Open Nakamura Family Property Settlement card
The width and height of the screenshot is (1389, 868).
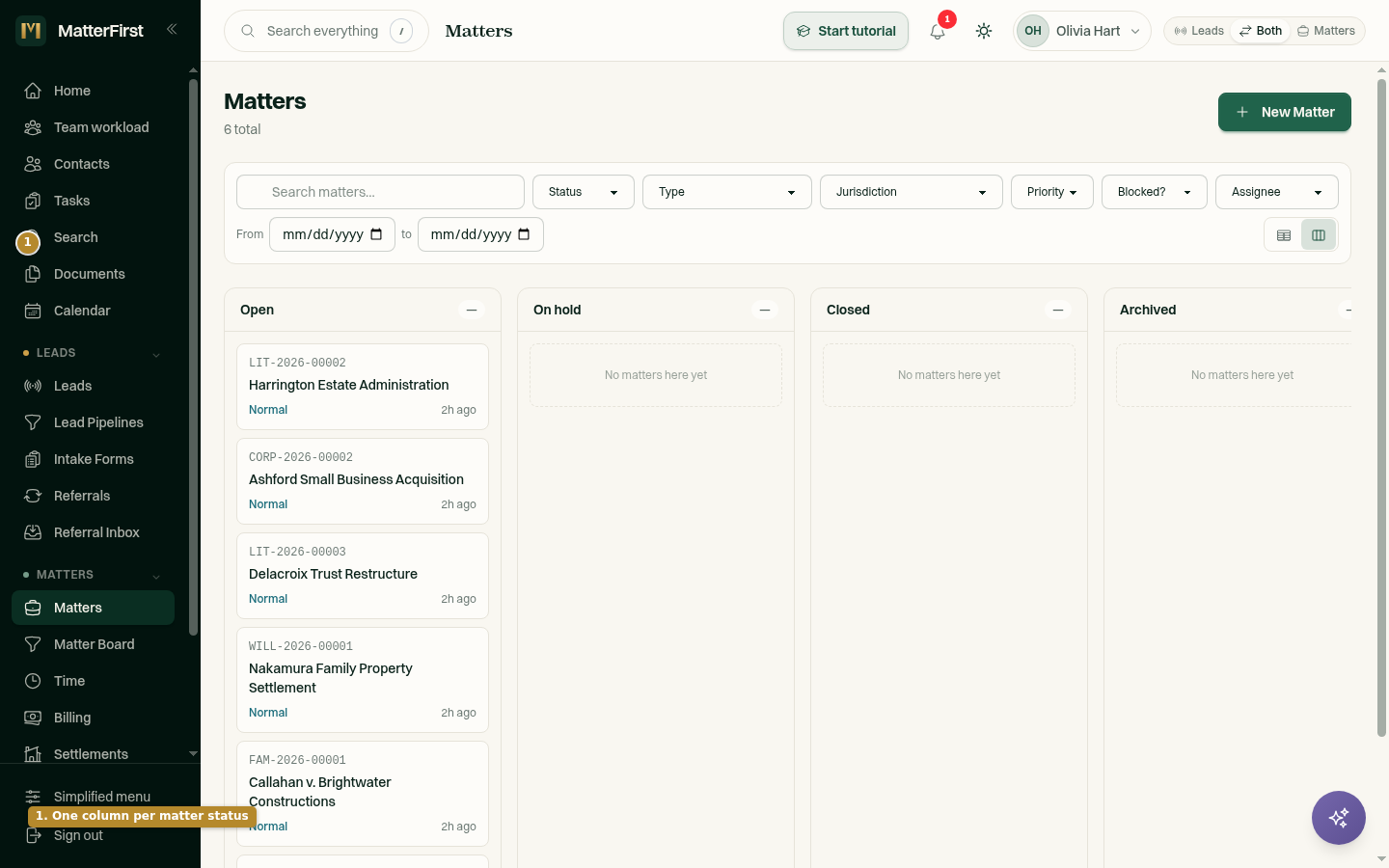[363, 680]
